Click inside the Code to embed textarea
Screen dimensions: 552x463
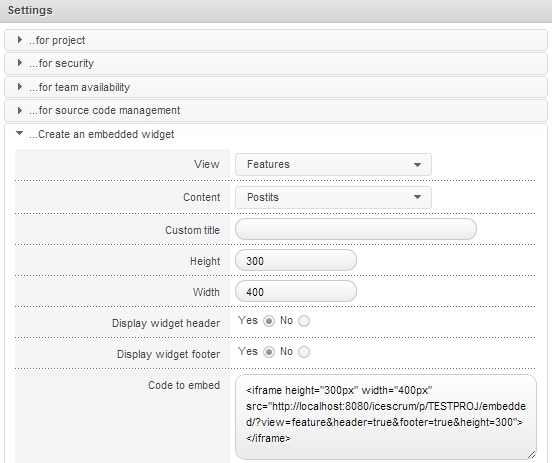tap(386, 417)
